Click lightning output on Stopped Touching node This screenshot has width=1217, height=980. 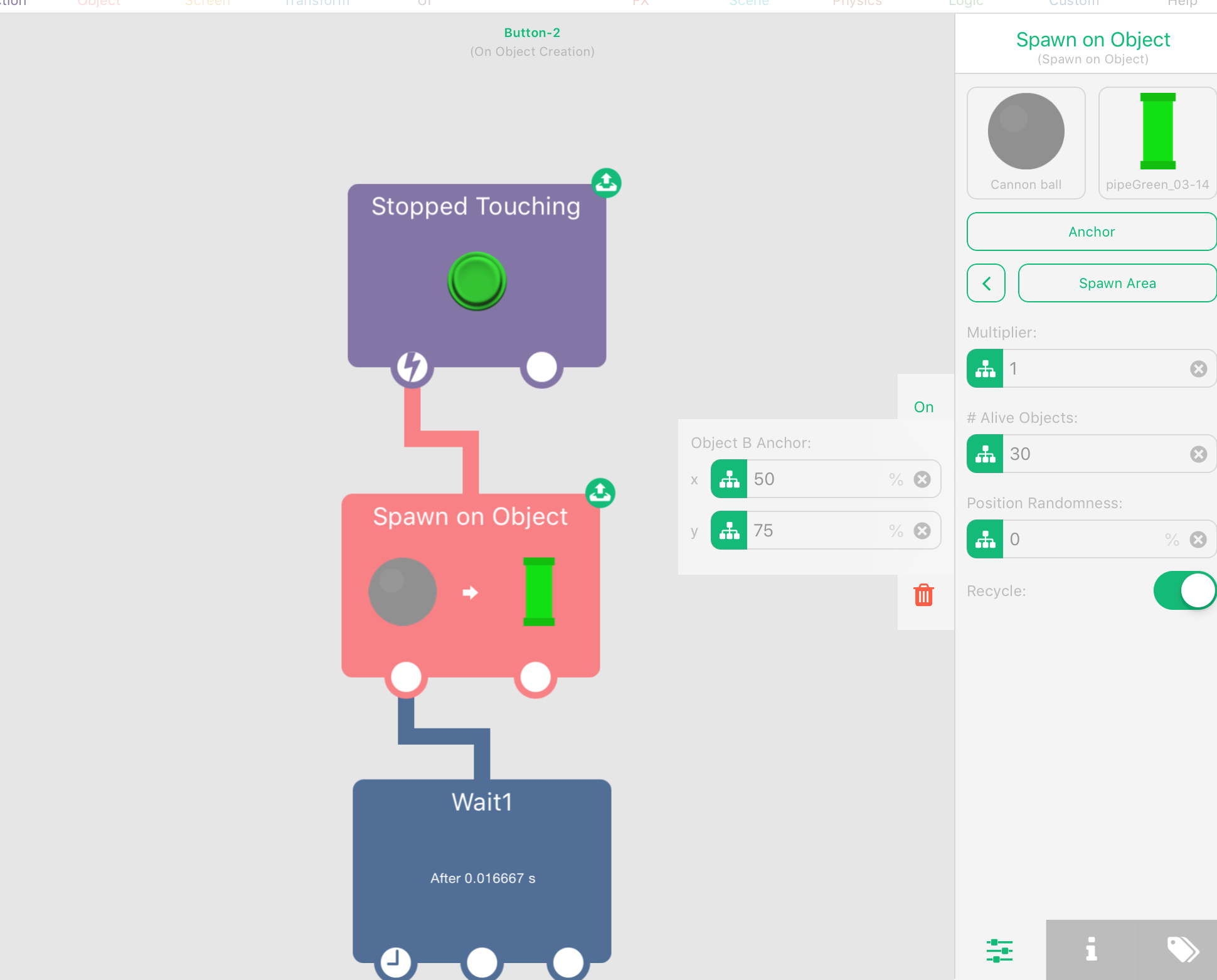pos(412,366)
